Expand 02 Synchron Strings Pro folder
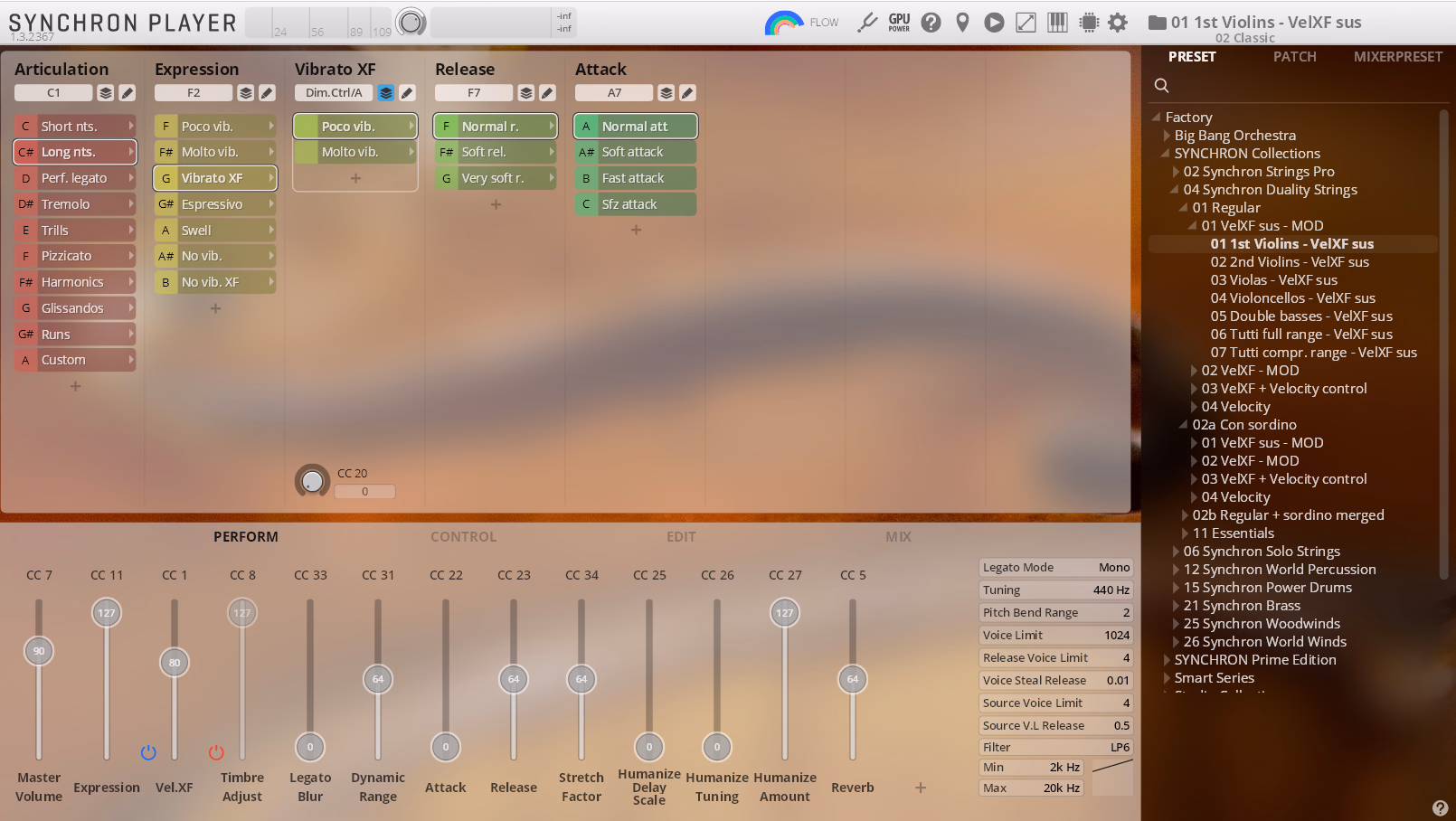 click(x=1176, y=172)
